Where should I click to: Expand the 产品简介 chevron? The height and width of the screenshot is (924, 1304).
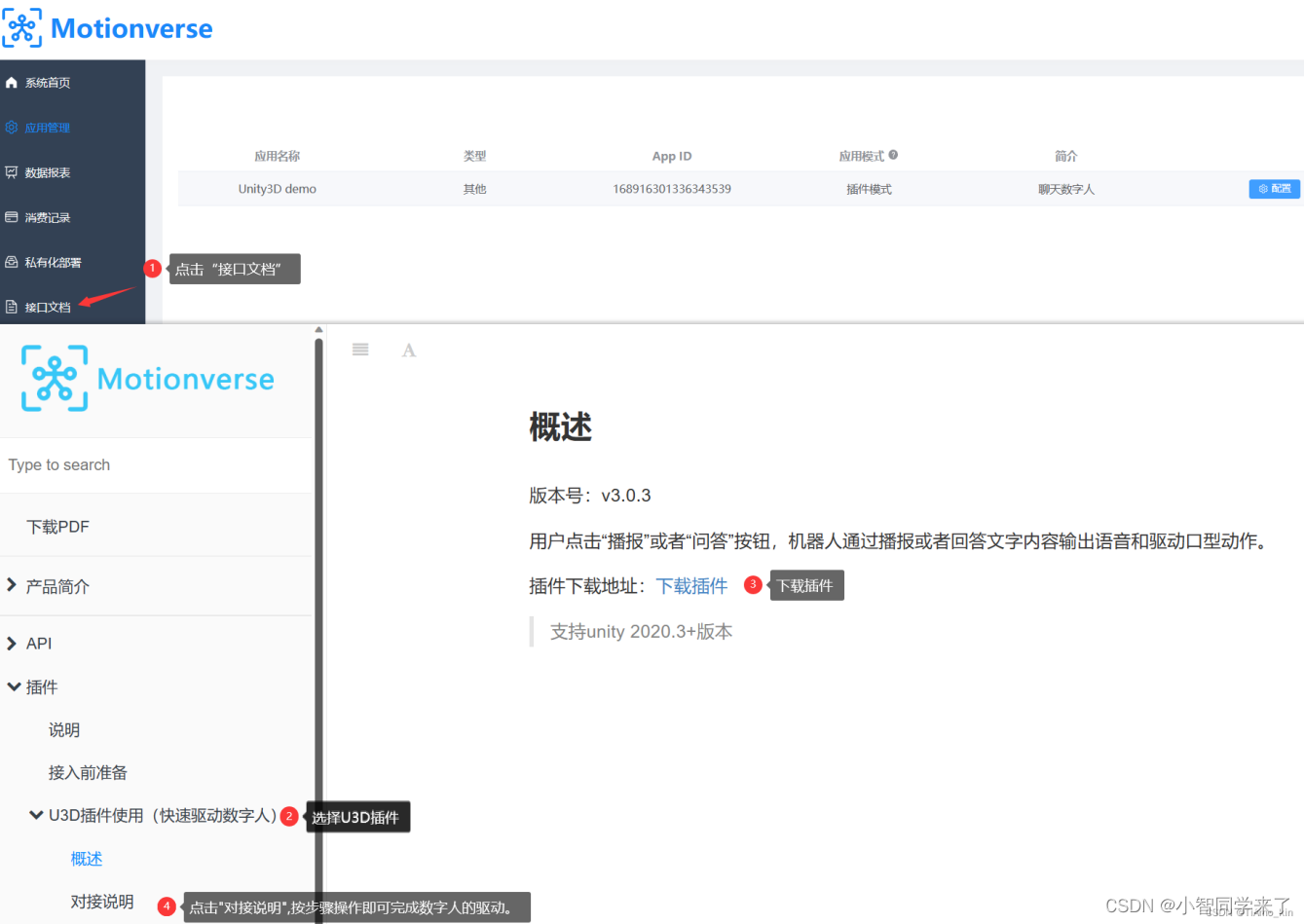pos(12,585)
